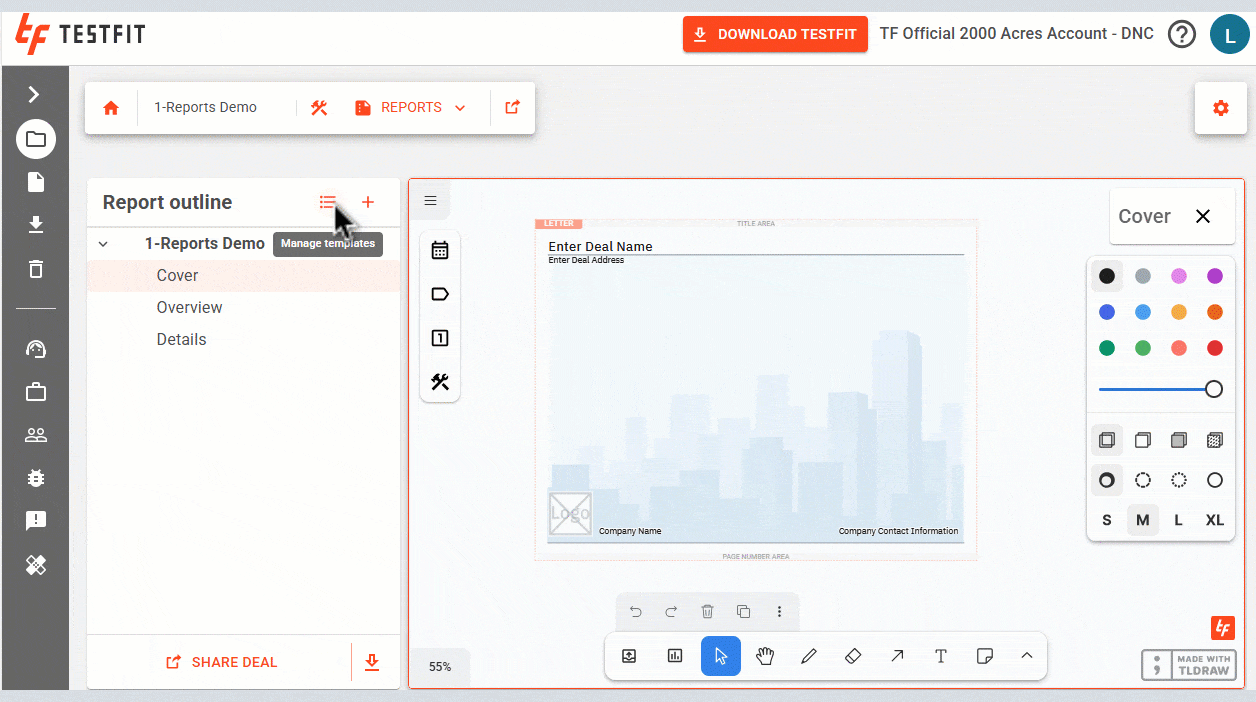
Task: Expand the more tools chevron in the toolbar
Action: [1027, 655]
